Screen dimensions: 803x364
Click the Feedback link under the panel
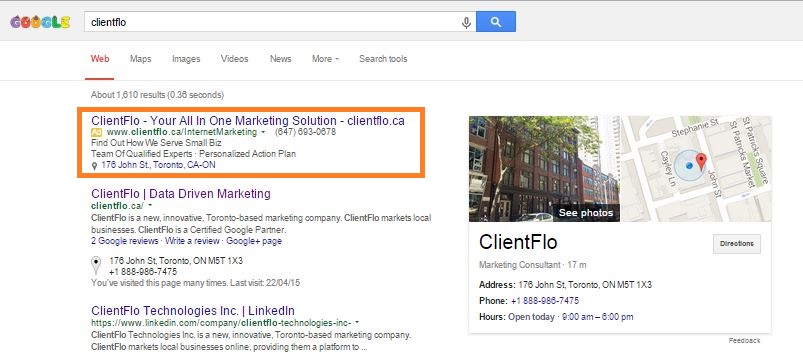(x=745, y=340)
